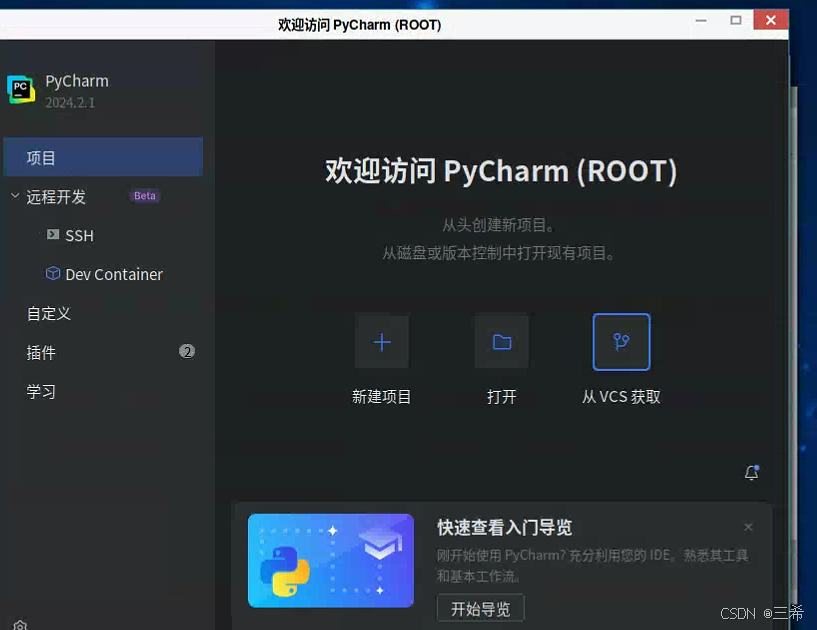Select the Beta badge next to 远程开发

click(x=143, y=196)
